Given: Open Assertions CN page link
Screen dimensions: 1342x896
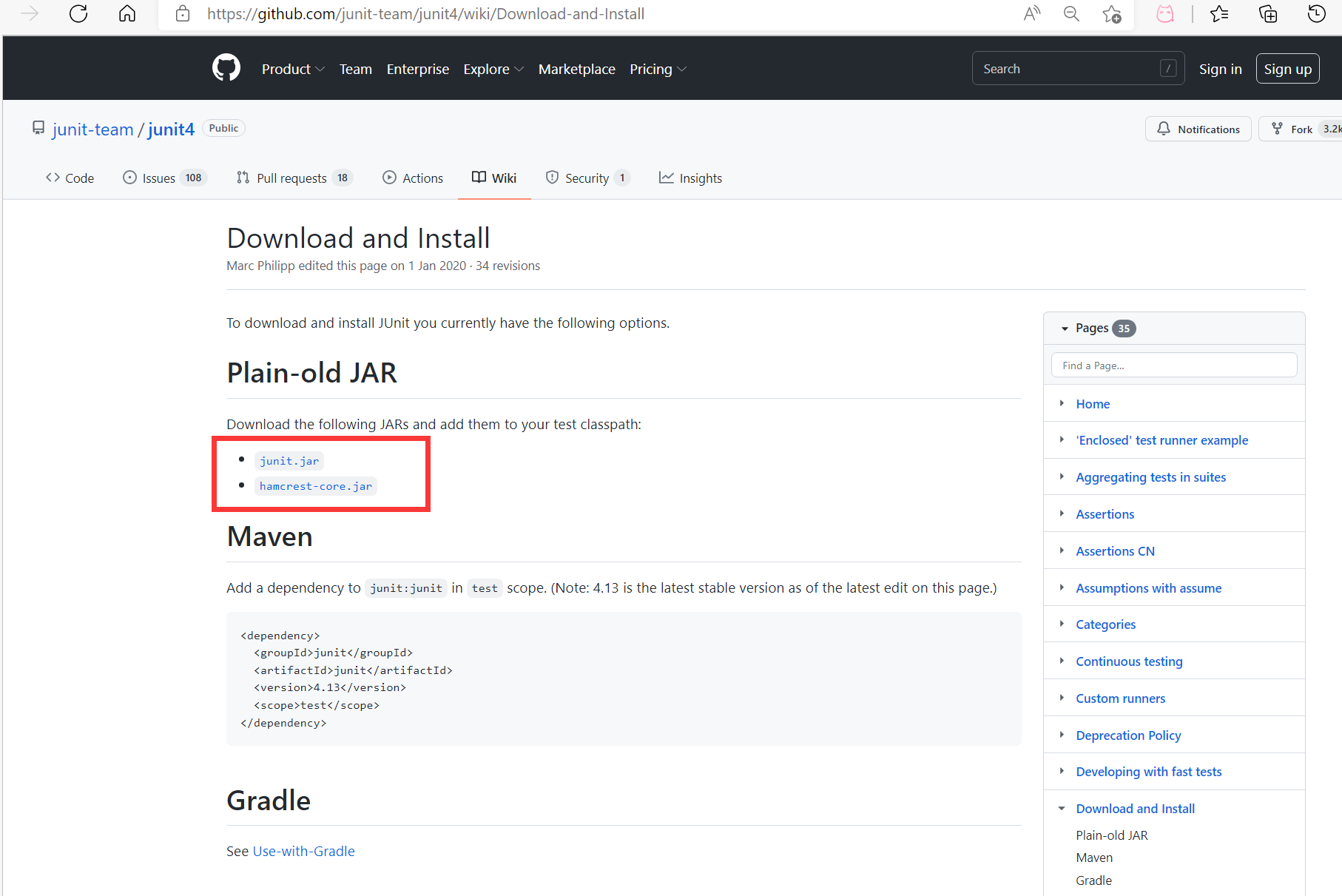Looking at the screenshot, I should [x=1115, y=551].
